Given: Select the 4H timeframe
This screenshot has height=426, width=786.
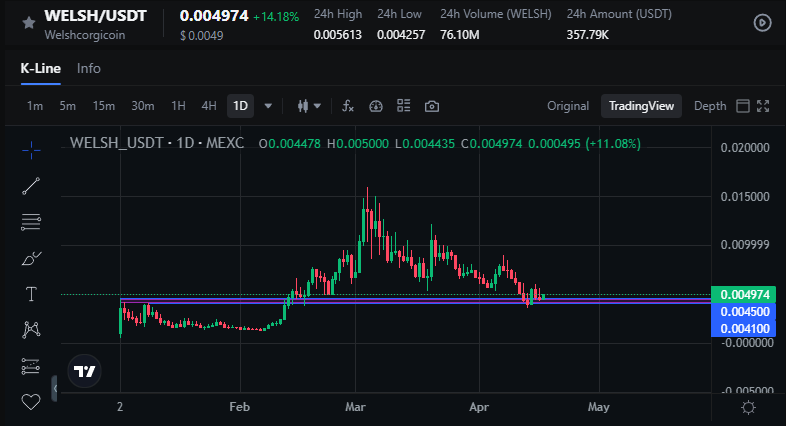Looking at the screenshot, I should pos(209,106).
